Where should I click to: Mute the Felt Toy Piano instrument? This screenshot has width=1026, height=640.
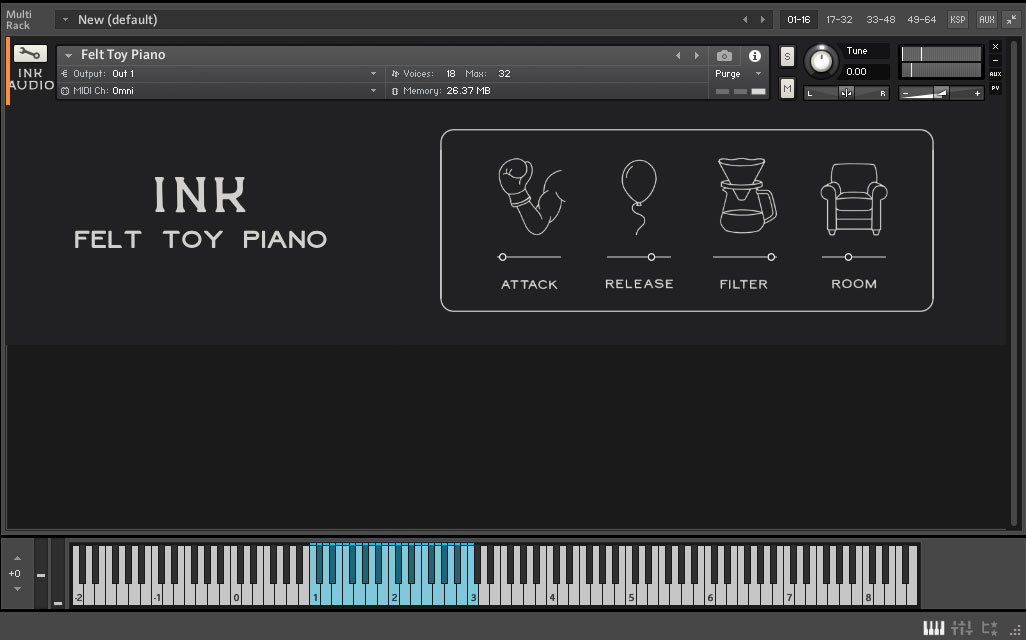(x=787, y=88)
